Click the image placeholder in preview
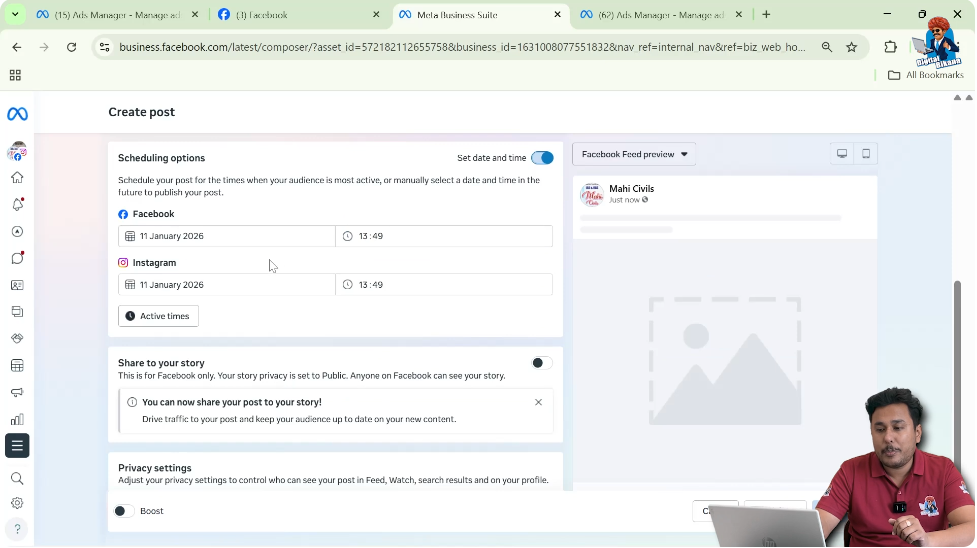Viewport: 977px width, 548px height. tap(725, 361)
